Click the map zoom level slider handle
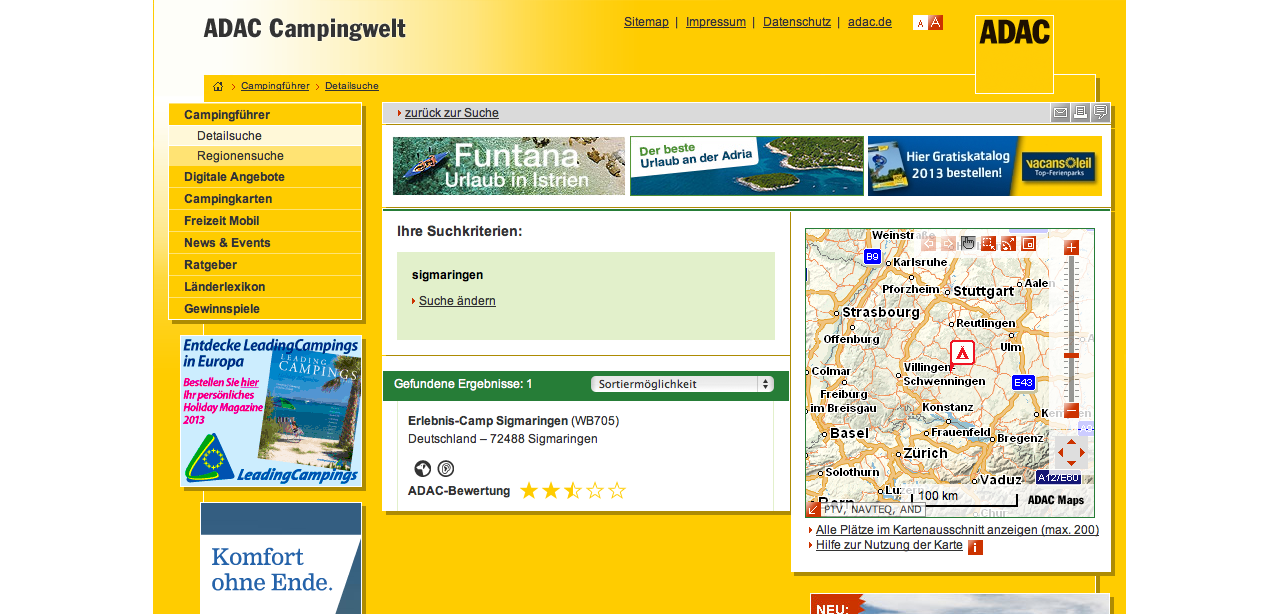The image size is (1280, 614). [1072, 355]
